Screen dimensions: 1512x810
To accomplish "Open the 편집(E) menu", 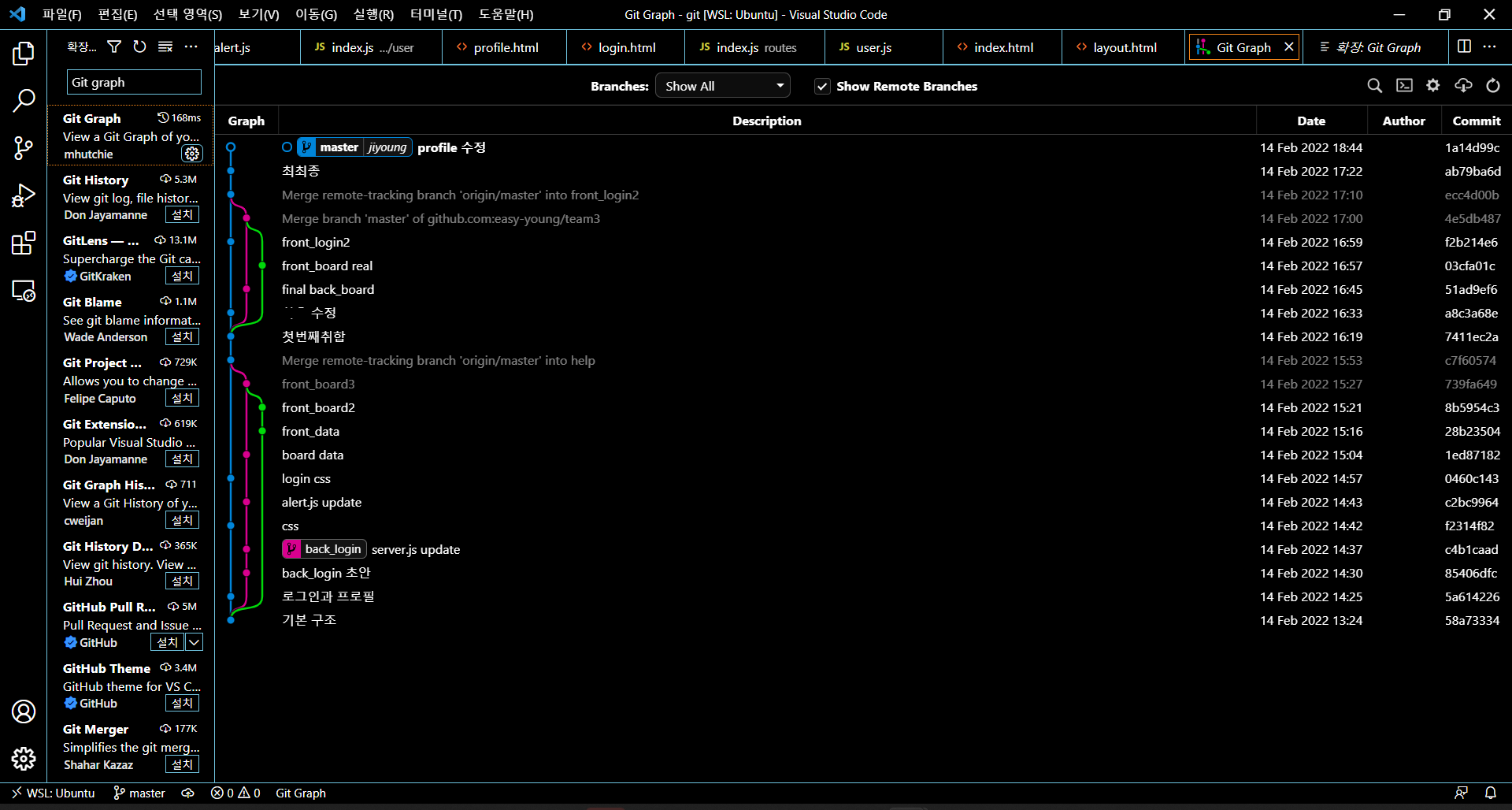I will tap(118, 14).
